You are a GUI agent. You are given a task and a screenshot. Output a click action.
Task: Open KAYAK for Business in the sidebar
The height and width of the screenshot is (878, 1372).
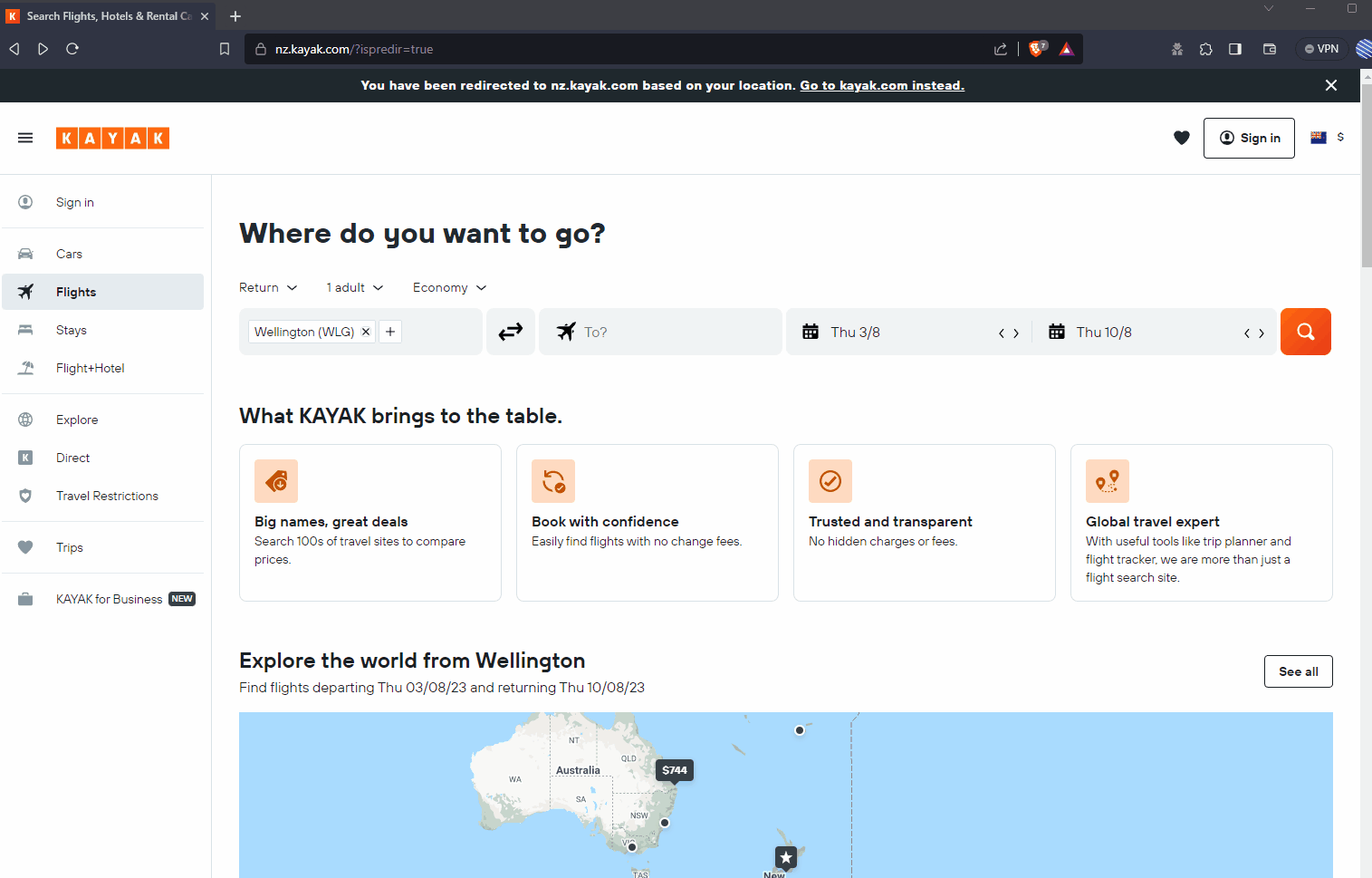(102, 599)
